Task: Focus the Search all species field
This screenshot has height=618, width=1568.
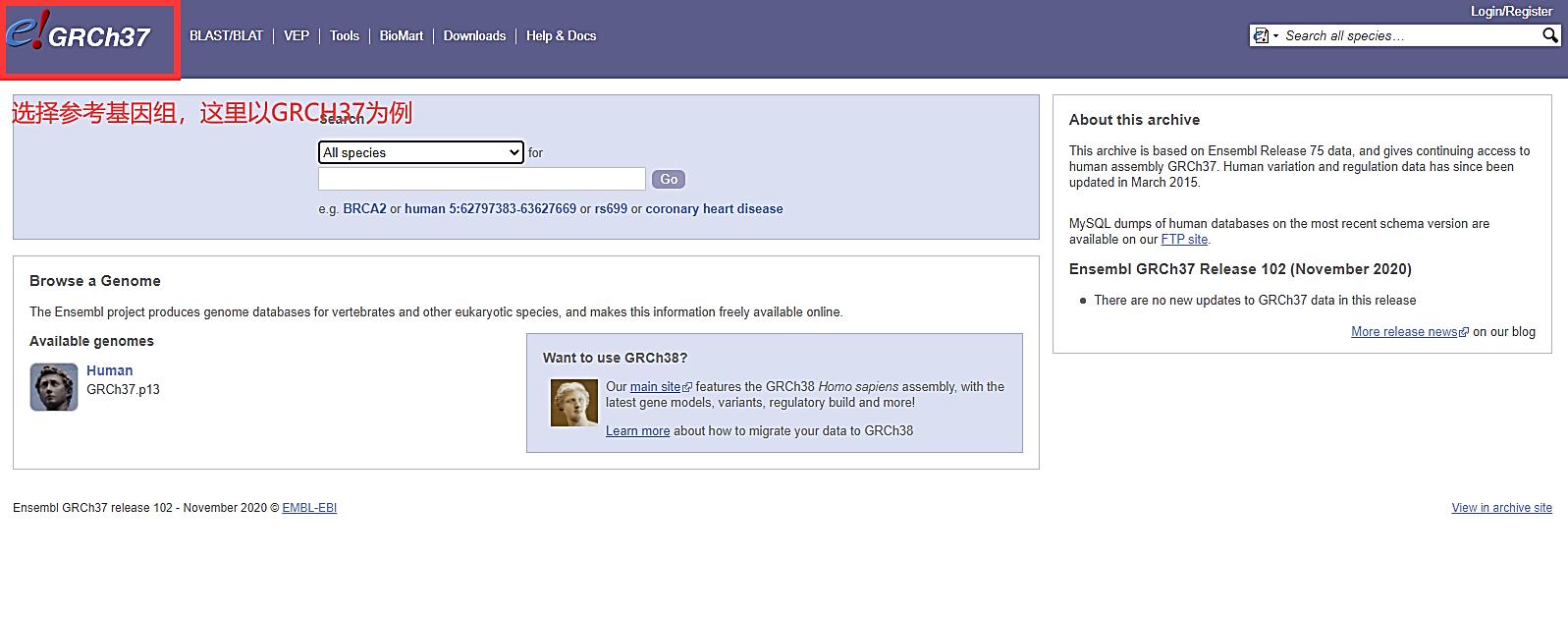Action: pyautogui.click(x=1410, y=35)
